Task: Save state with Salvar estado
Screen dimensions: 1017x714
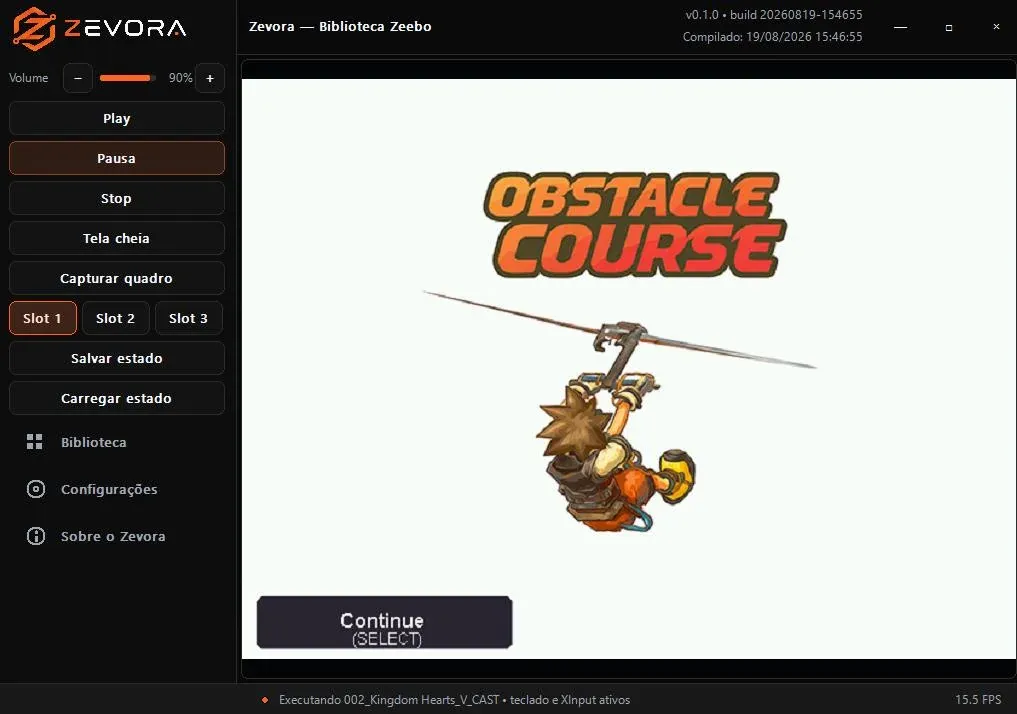Action: pyautogui.click(x=117, y=358)
